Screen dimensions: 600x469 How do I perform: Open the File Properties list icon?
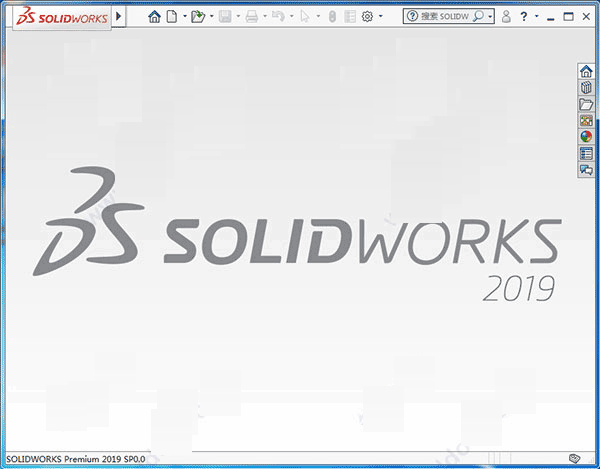(x=350, y=16)
